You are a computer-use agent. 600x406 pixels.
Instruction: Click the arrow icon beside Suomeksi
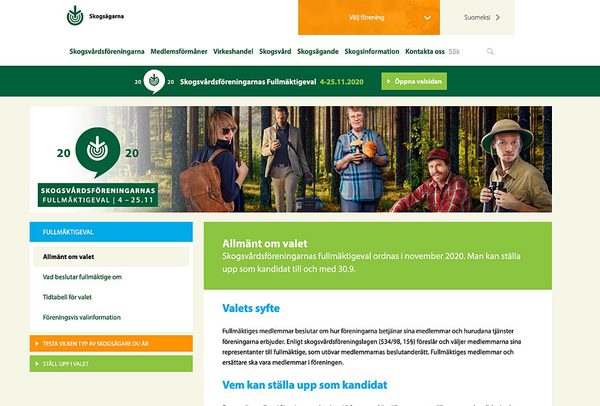(x=498, y=18)
